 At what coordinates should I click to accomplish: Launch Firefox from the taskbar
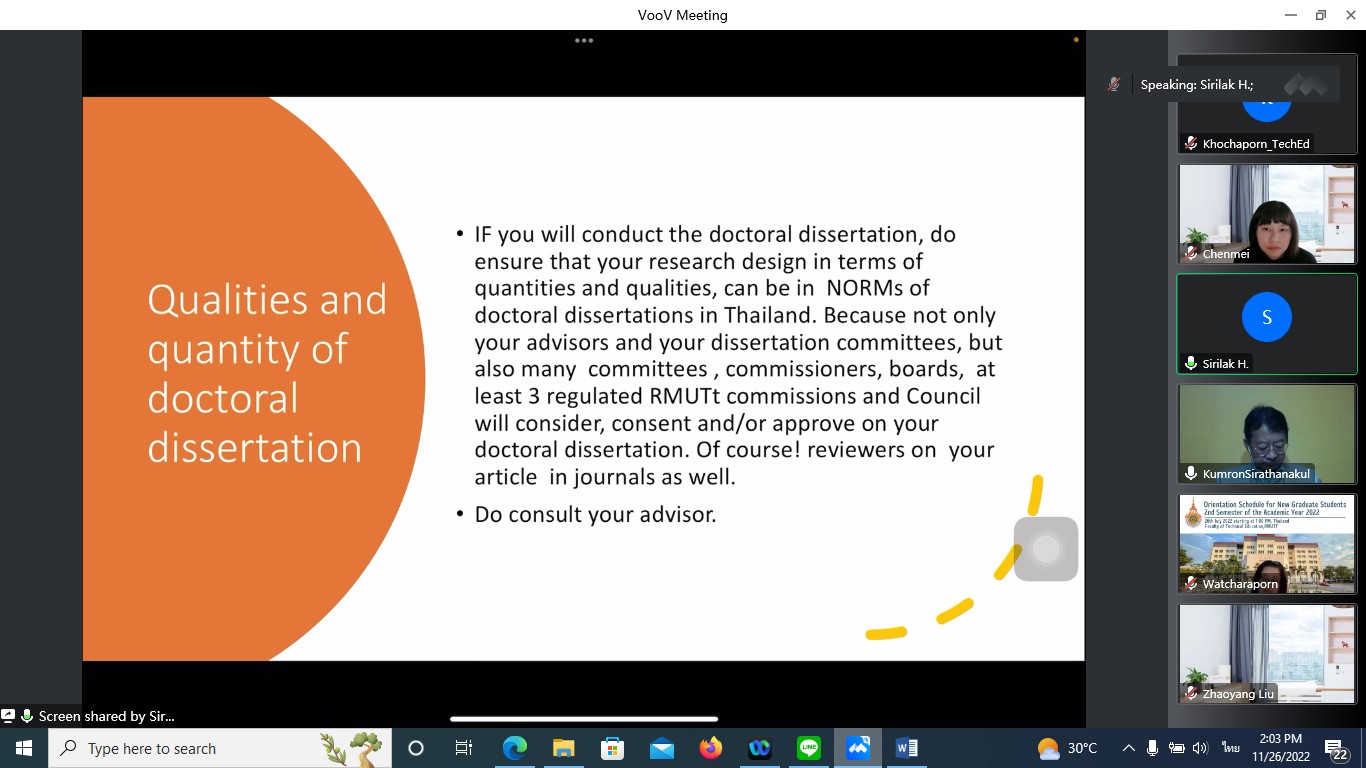pyautogui.click(x=711, y=748)
